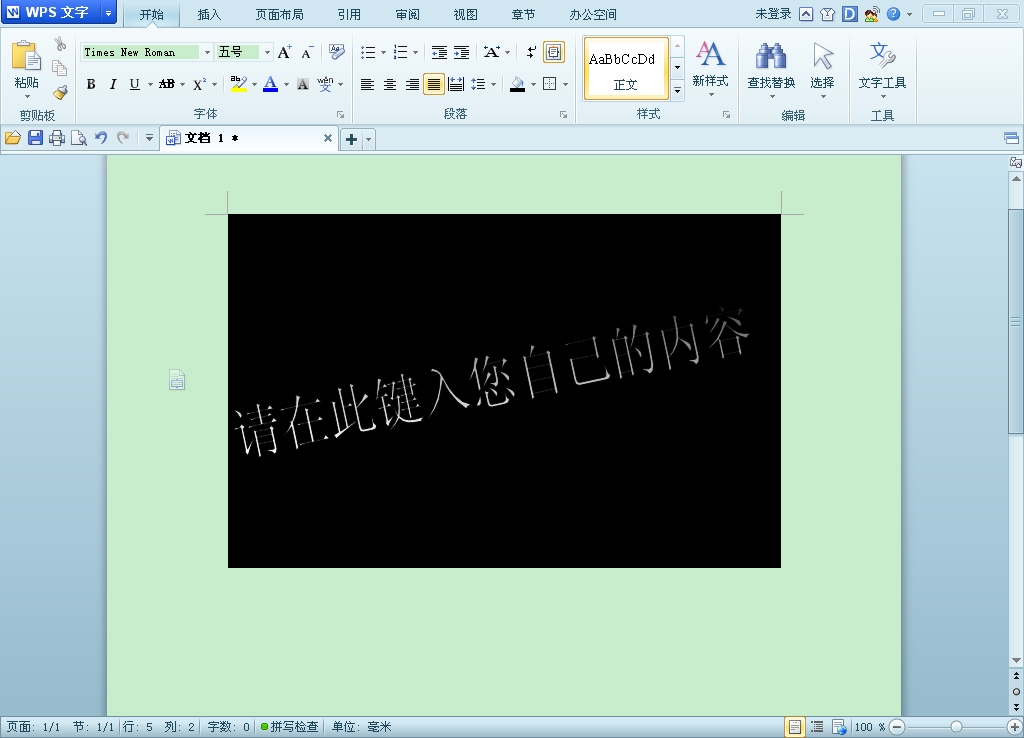
Task: Center align text
Action: point(390,84)
